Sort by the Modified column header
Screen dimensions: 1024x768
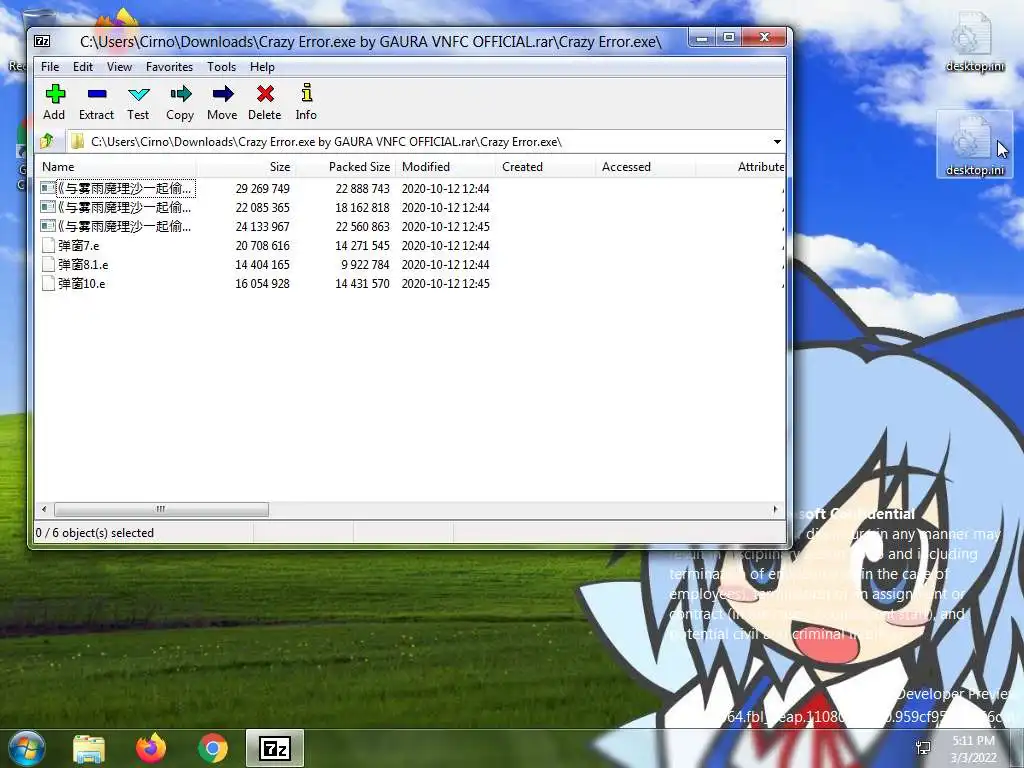[445, 167]
